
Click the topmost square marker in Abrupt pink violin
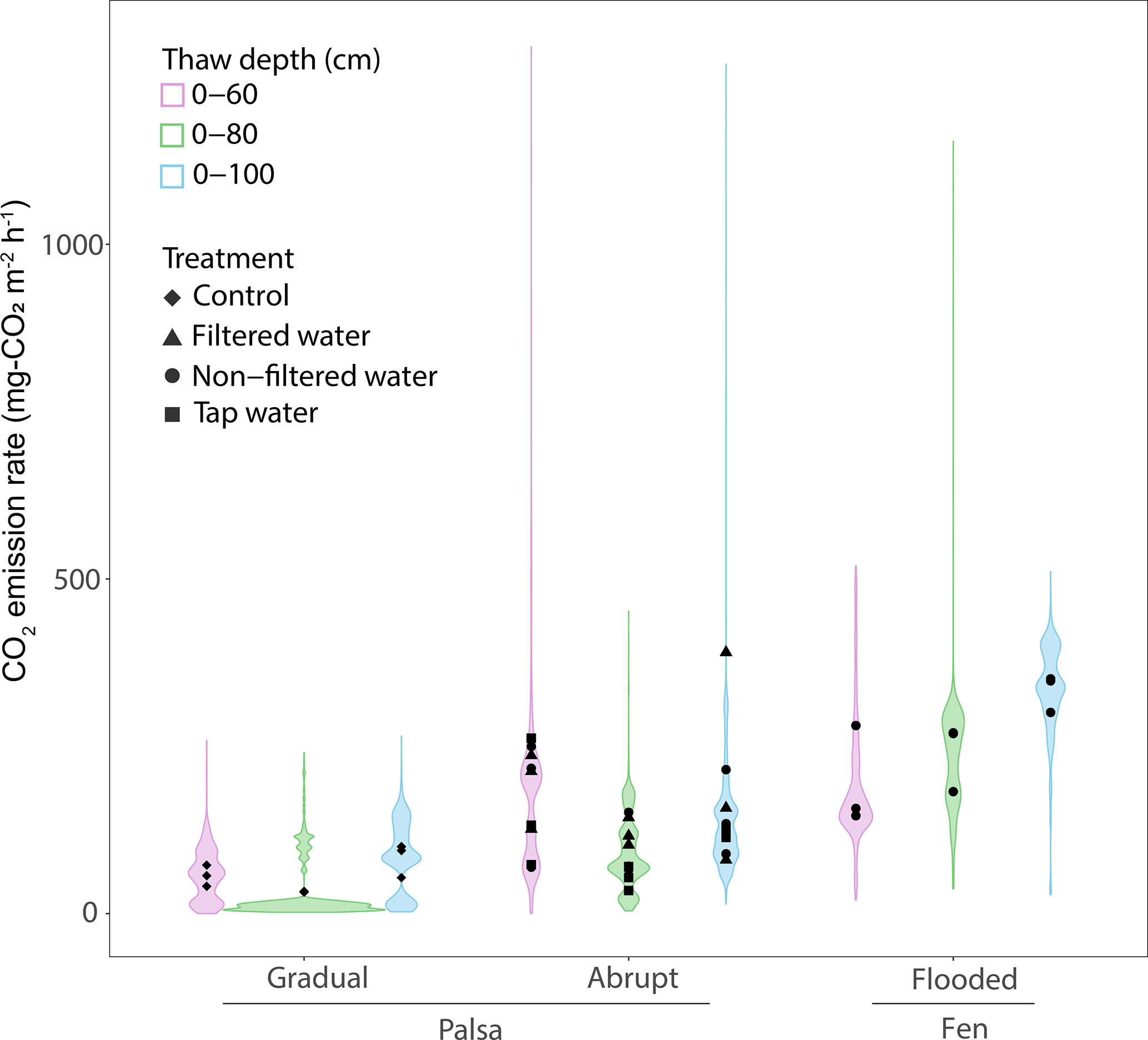[532, 738]
